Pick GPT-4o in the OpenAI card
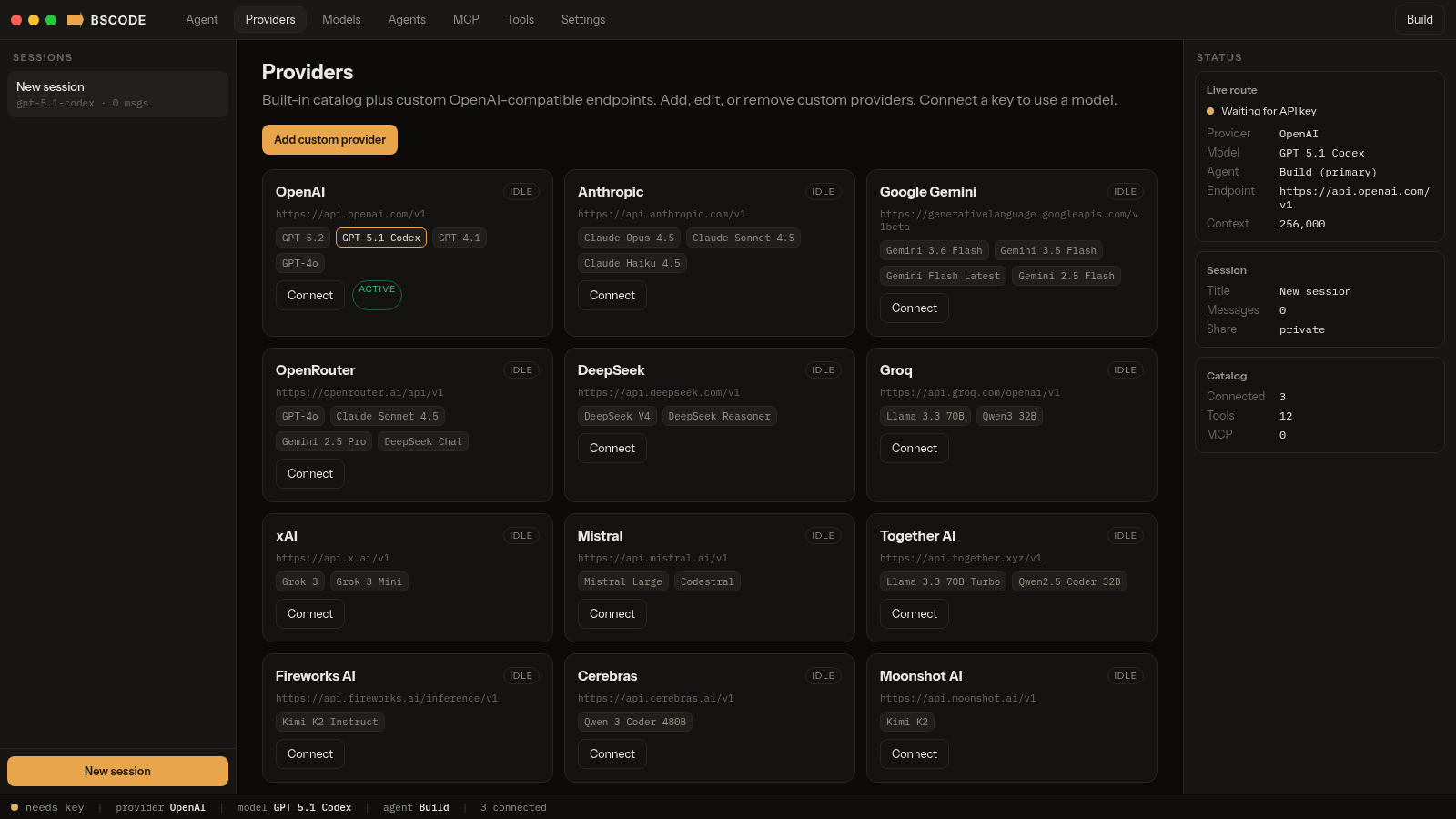1456x819 pixels. 300,263
